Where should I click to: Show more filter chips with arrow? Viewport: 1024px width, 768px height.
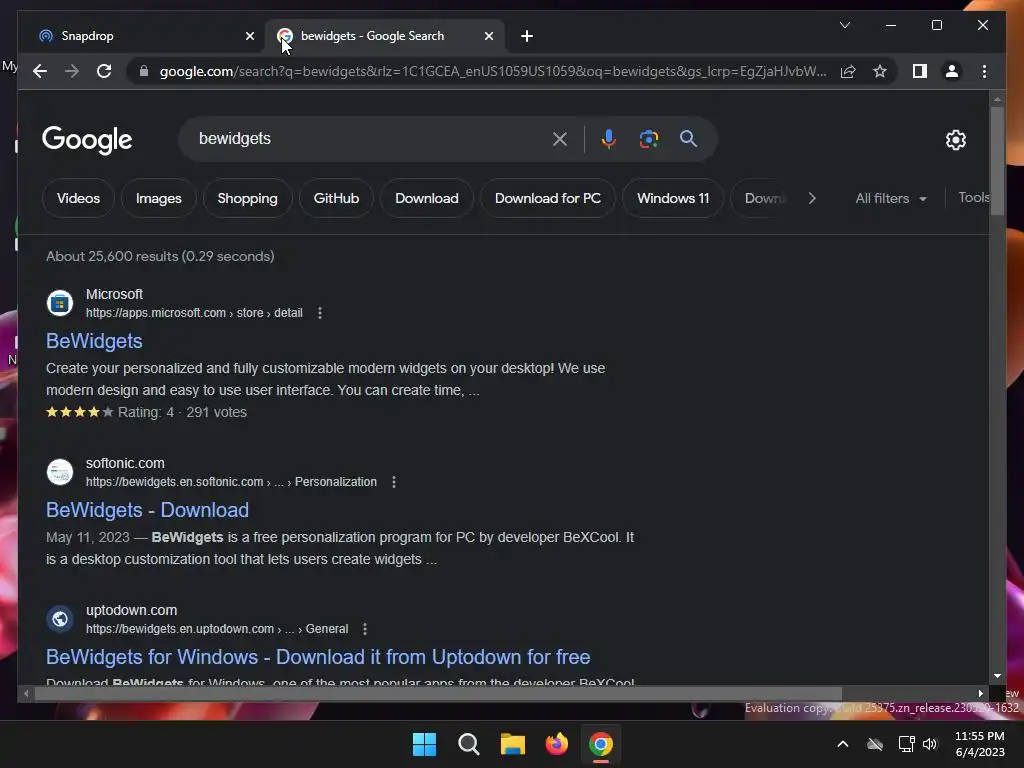(x=812, y=198)
